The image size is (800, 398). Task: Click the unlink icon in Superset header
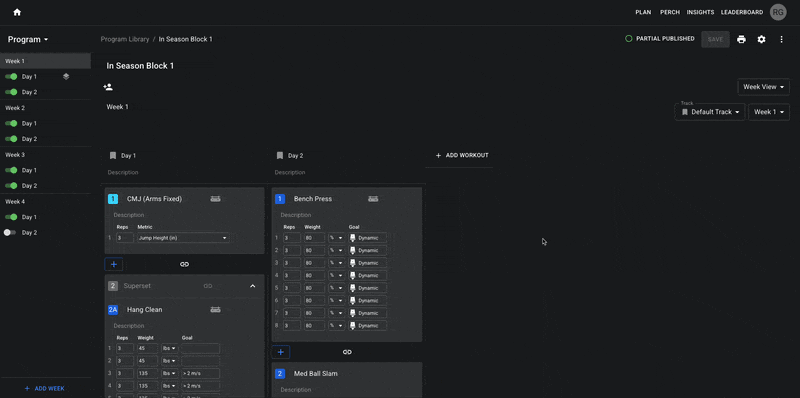(x=208, y=286)
